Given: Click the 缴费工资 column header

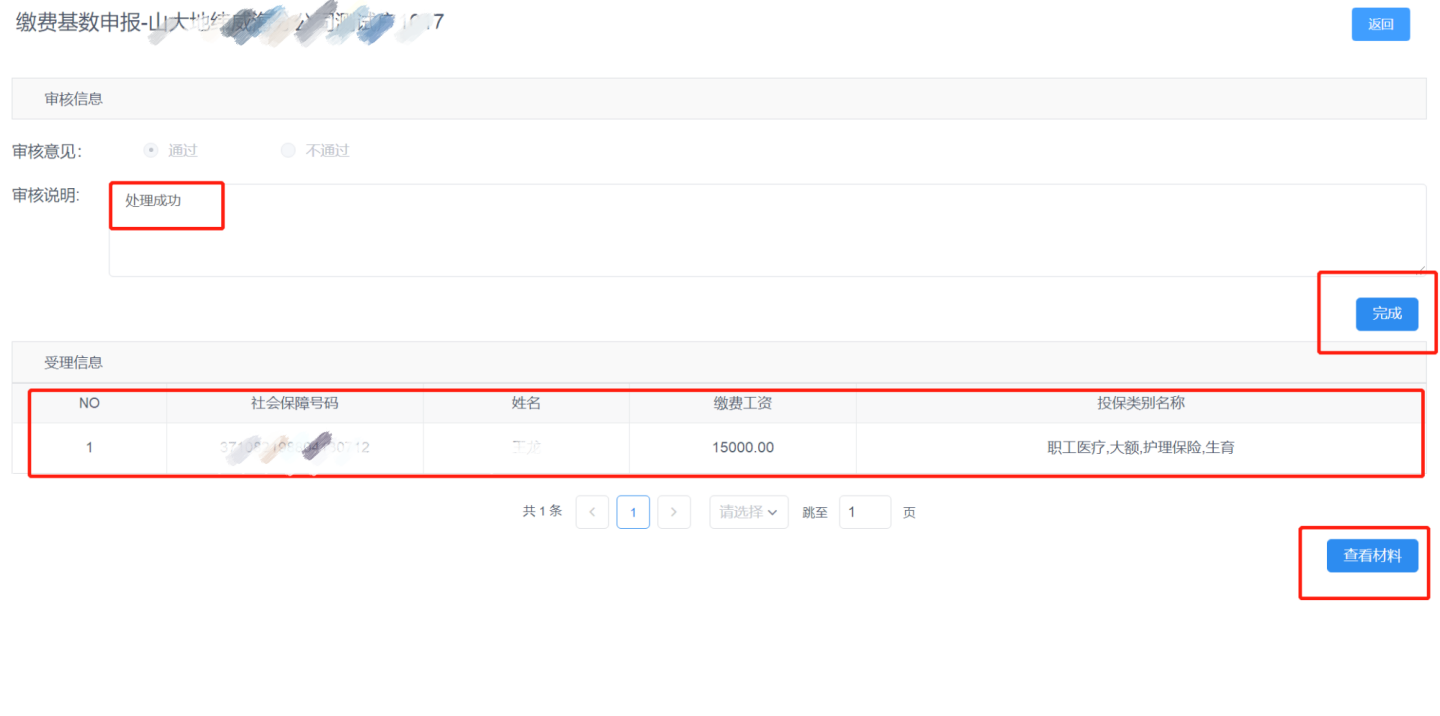Looking at the screenshot, I should 742,403.
